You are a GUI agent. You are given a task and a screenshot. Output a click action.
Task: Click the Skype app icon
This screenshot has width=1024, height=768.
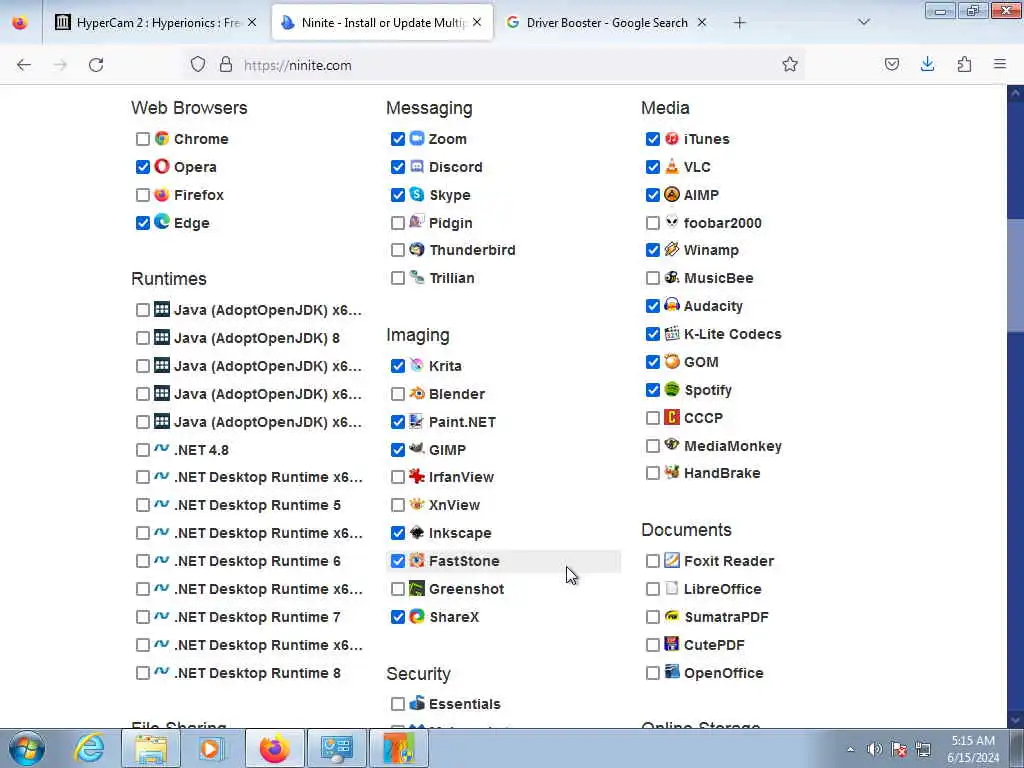pyautogui.click(x=417, y=195)
